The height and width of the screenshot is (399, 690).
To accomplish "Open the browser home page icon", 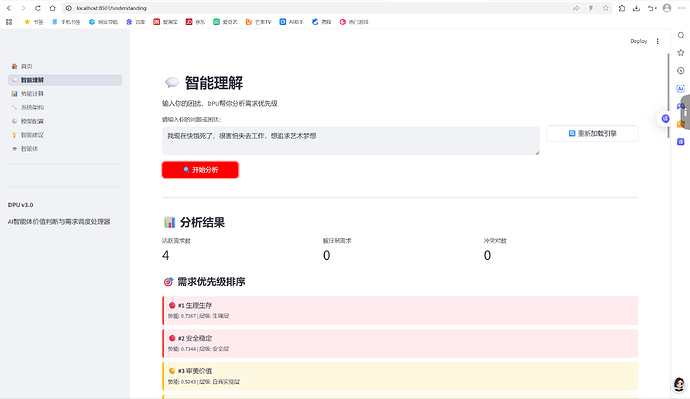I will click(52, 8).
